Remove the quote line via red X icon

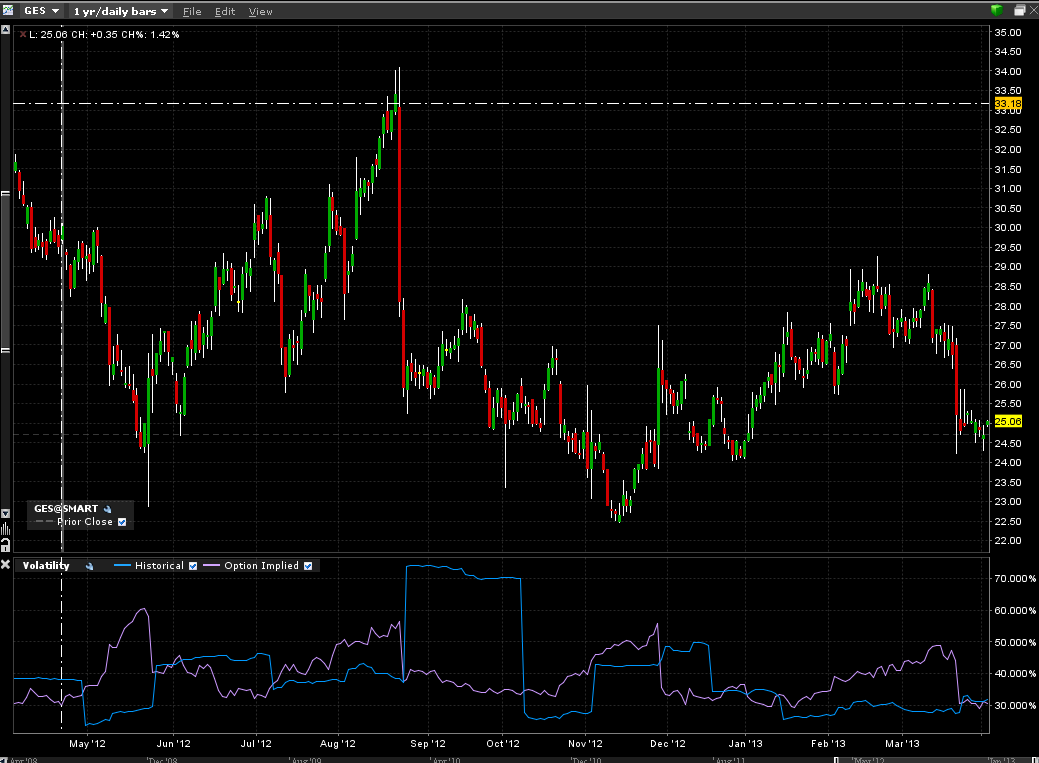tap(23, 34)
